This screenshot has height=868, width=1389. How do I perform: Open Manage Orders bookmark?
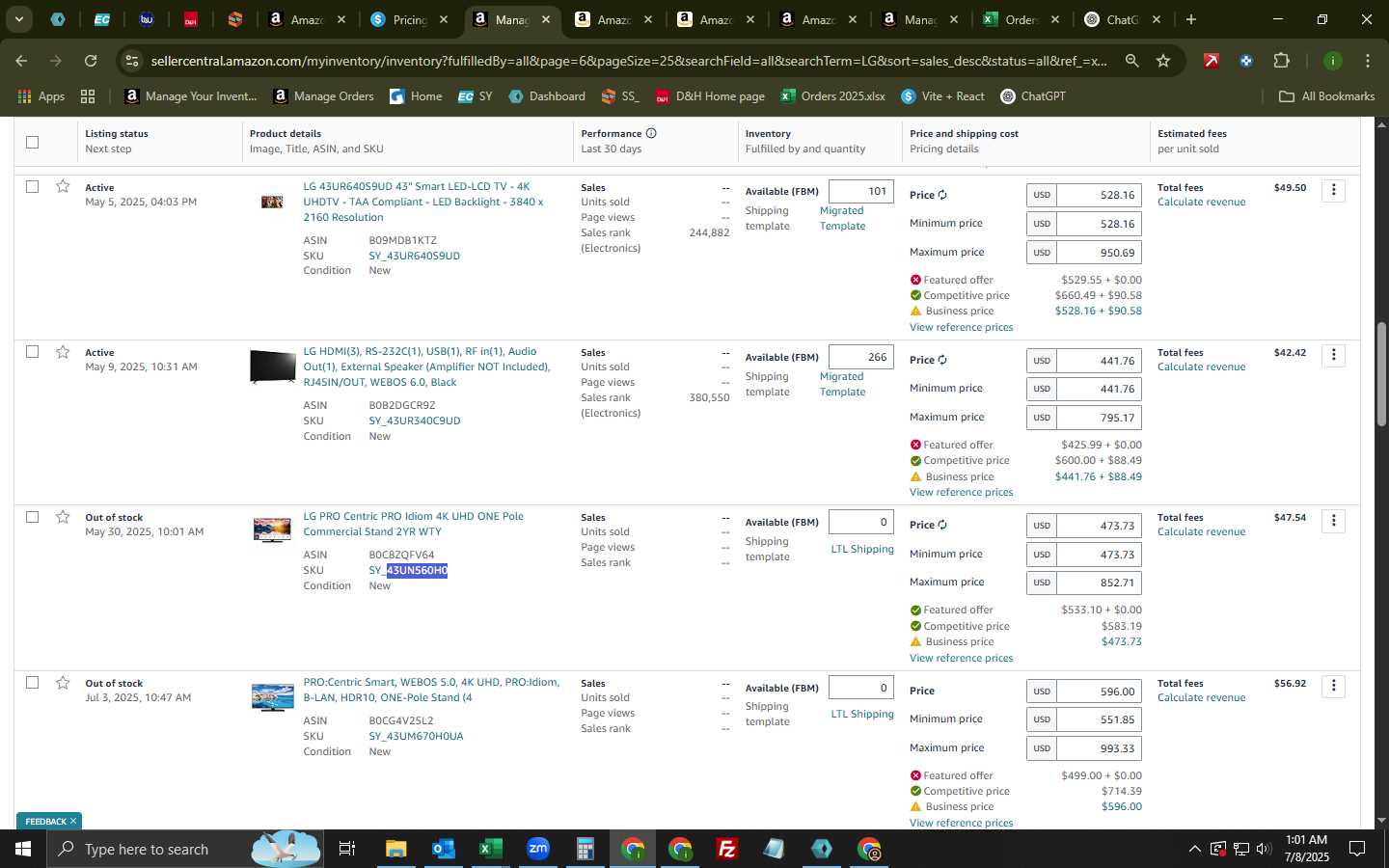[323, 95]
